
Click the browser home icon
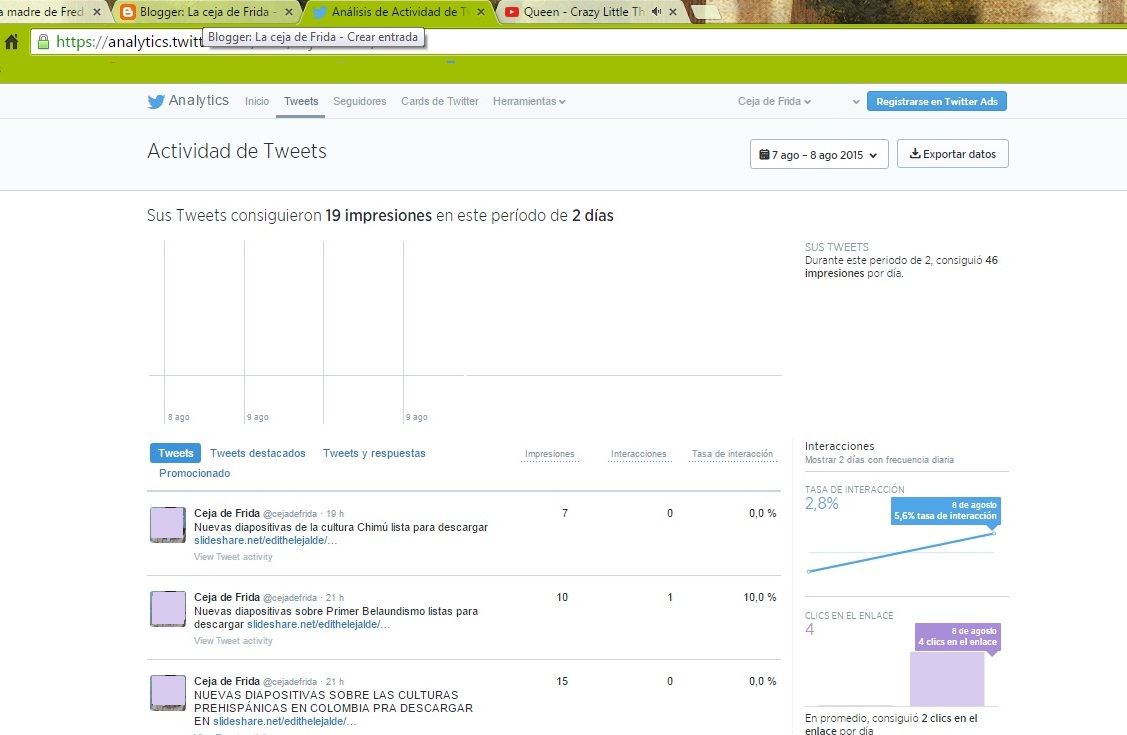pyautogui.click(x=12, y=42)
